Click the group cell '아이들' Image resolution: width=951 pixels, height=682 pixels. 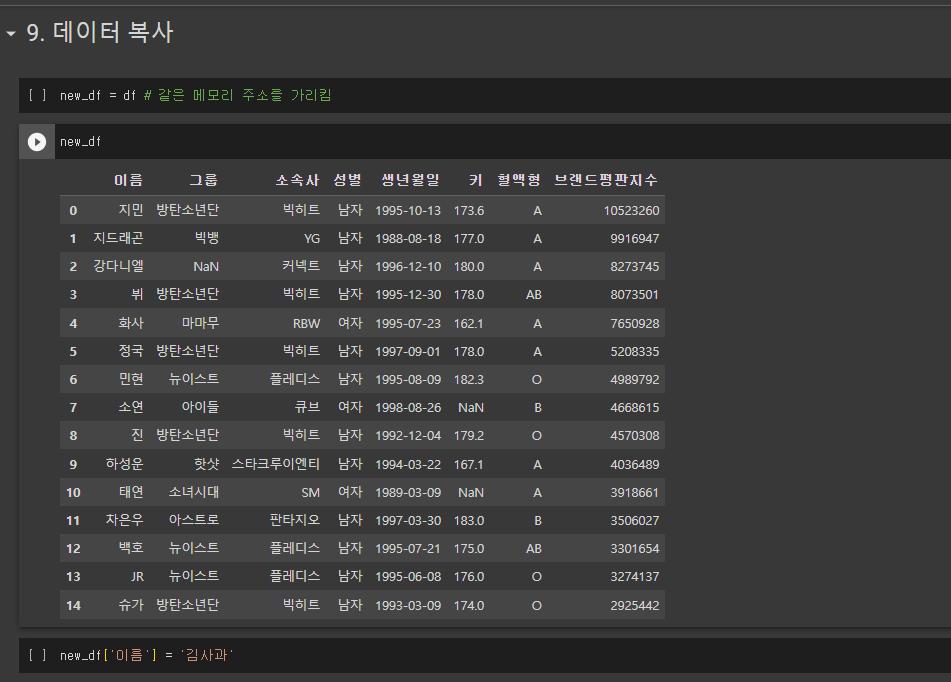click(200, 407)
